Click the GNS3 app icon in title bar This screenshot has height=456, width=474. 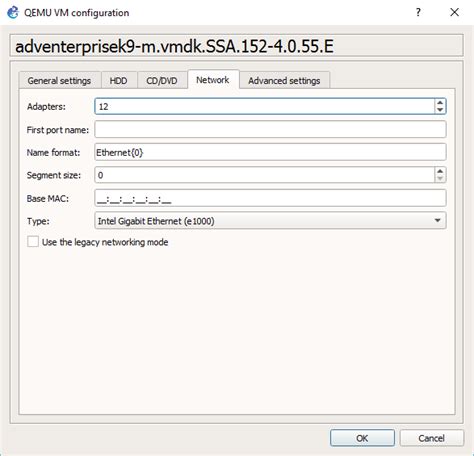(13, 13)
